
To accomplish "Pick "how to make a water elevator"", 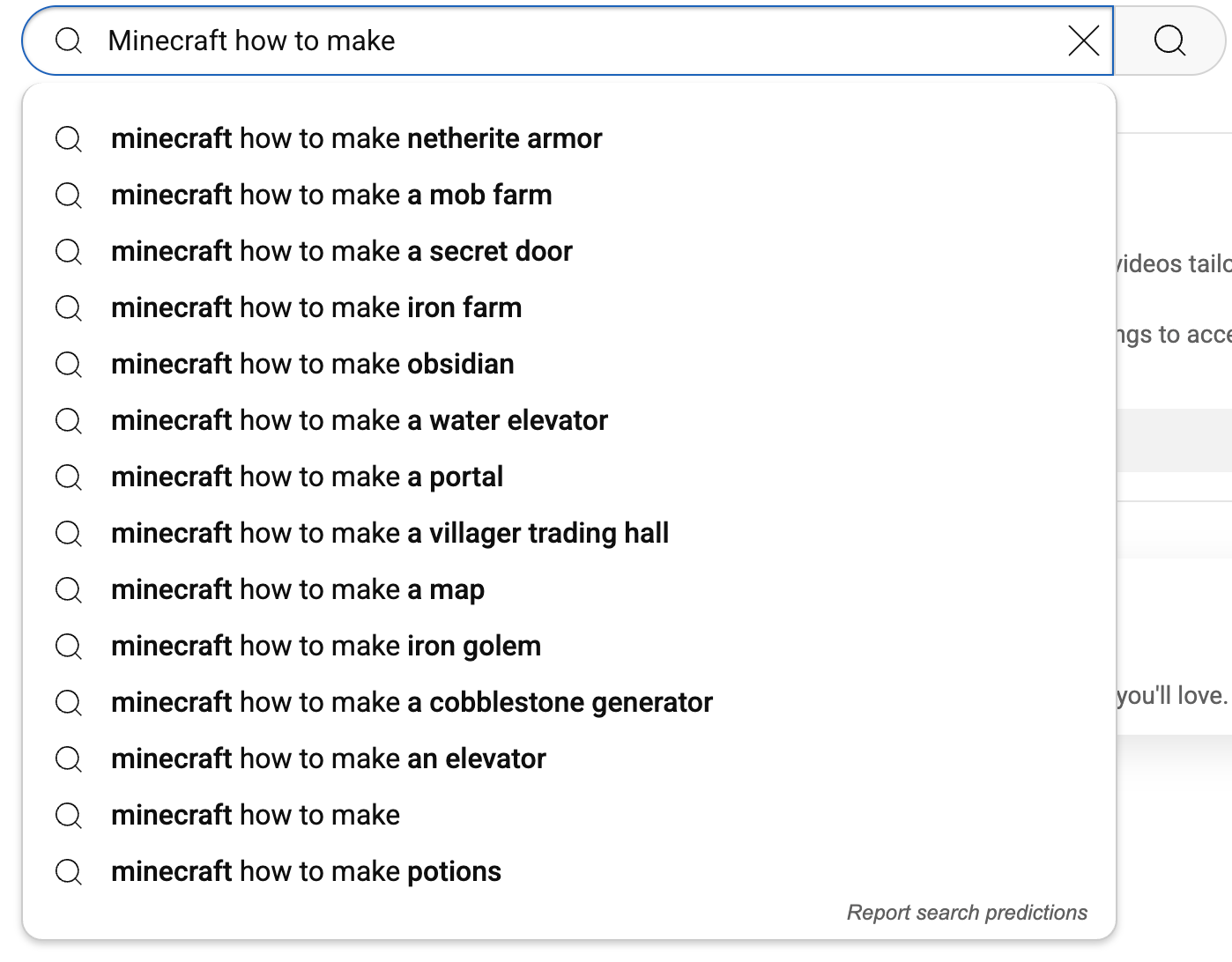I will click(x=360, y=421).
